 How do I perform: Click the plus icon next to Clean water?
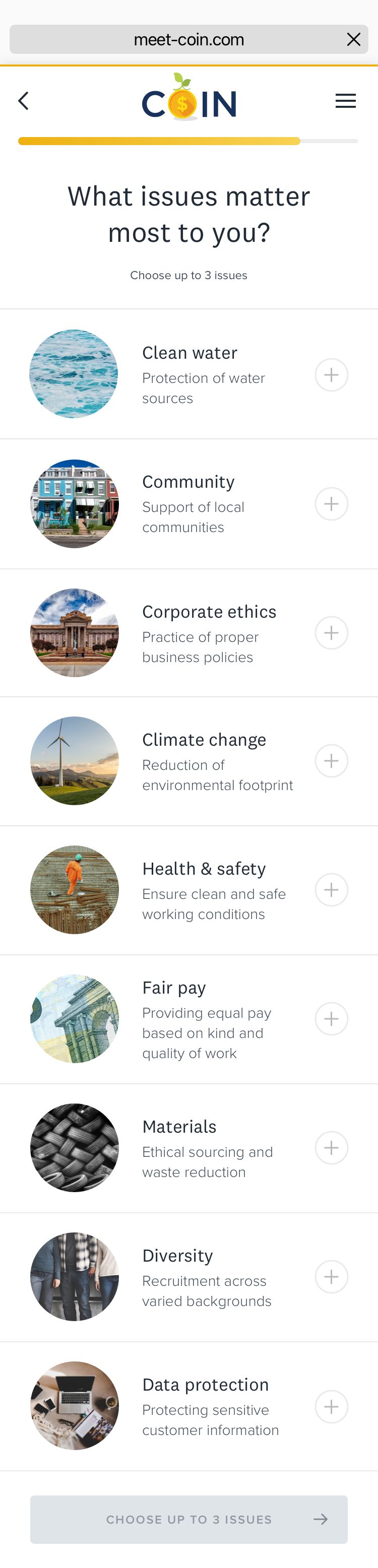331,374
